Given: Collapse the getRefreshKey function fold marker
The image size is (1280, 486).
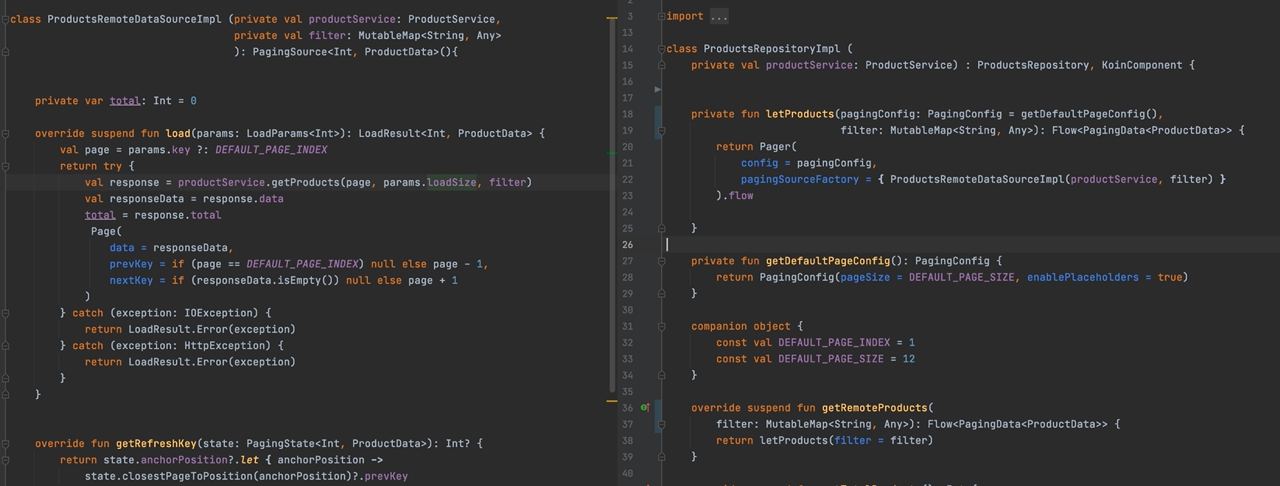Looking at the screenshot, I should (x=5, y=443).
